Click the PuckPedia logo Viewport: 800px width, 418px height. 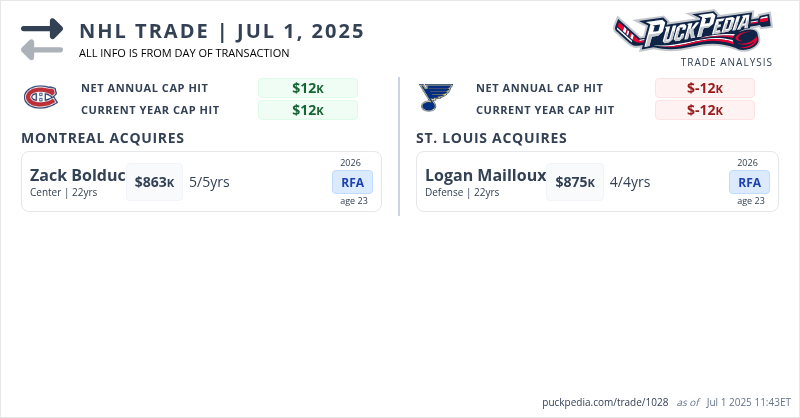coord(693,32)
